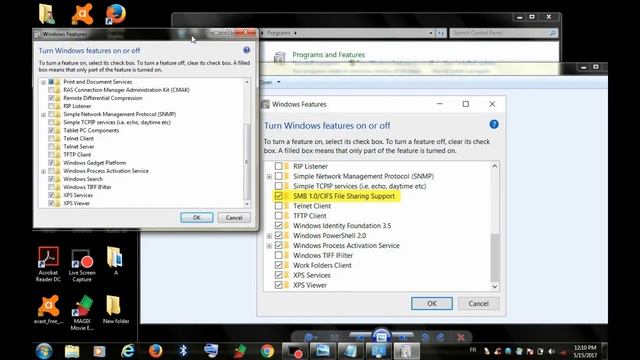Expand Windows Process Activation Service in the right dialog

click(269, 246)
